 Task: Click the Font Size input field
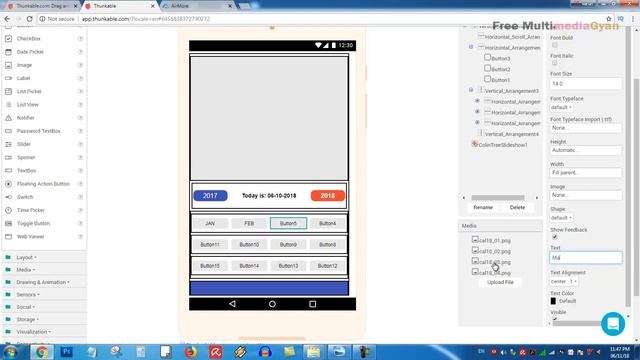[585, 84]
